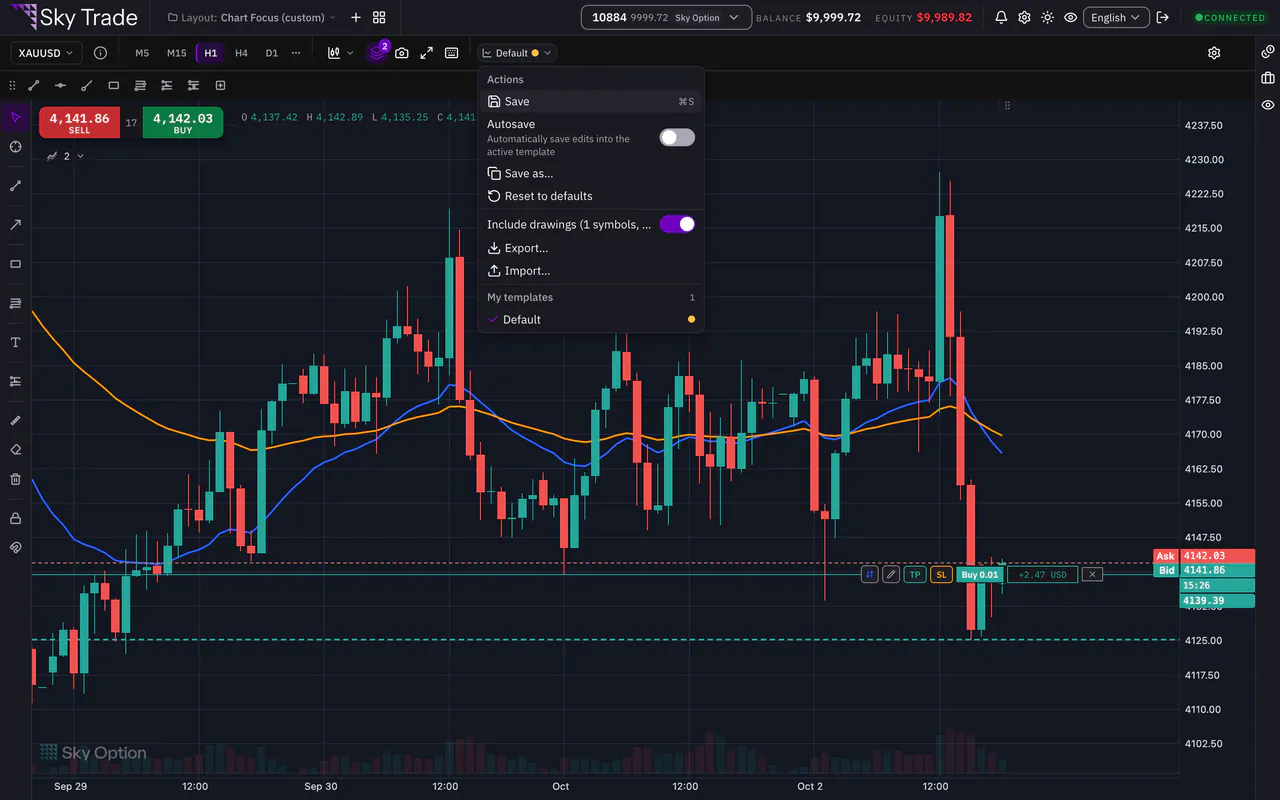Open the briefcase panel on right edge
Viewport: 1280px width, 800px height.
pyautogui.click(x=1268, y=78)
